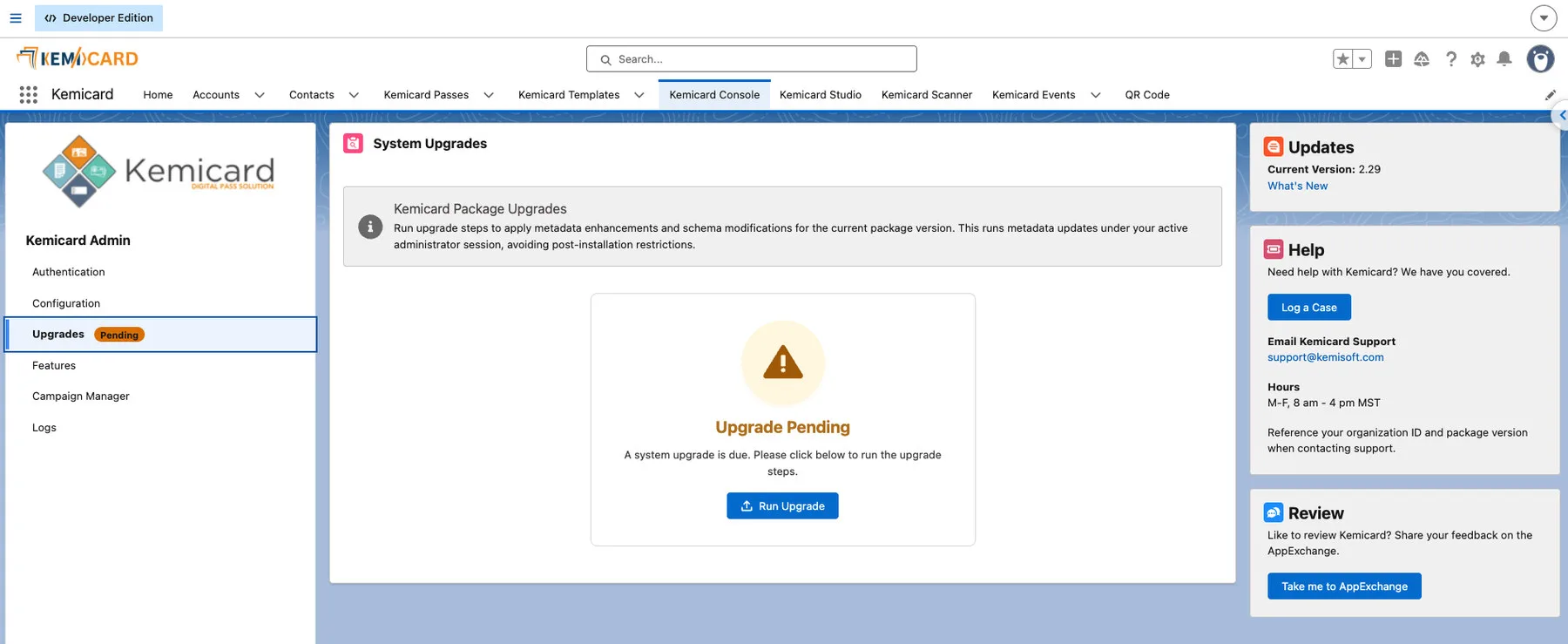
Task: Go to the Home tab
Action: click(158, 95)
